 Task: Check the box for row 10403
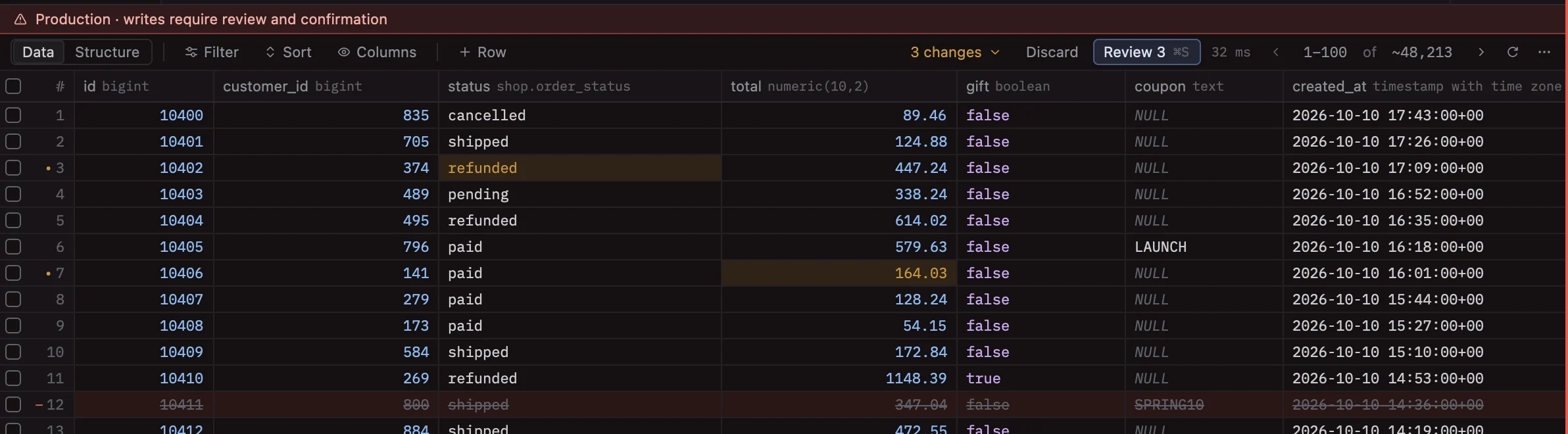(x=13, y=194)
